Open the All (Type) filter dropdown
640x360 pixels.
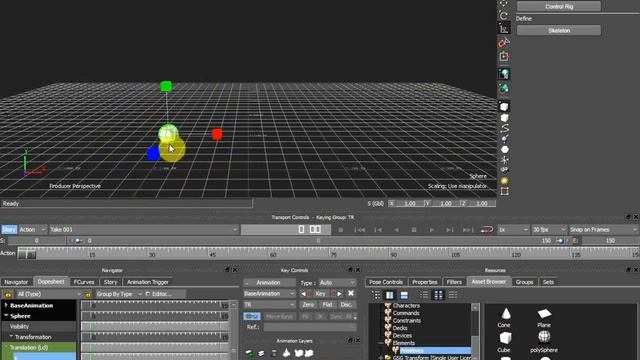pyautogui.click(x=48, y=294)
